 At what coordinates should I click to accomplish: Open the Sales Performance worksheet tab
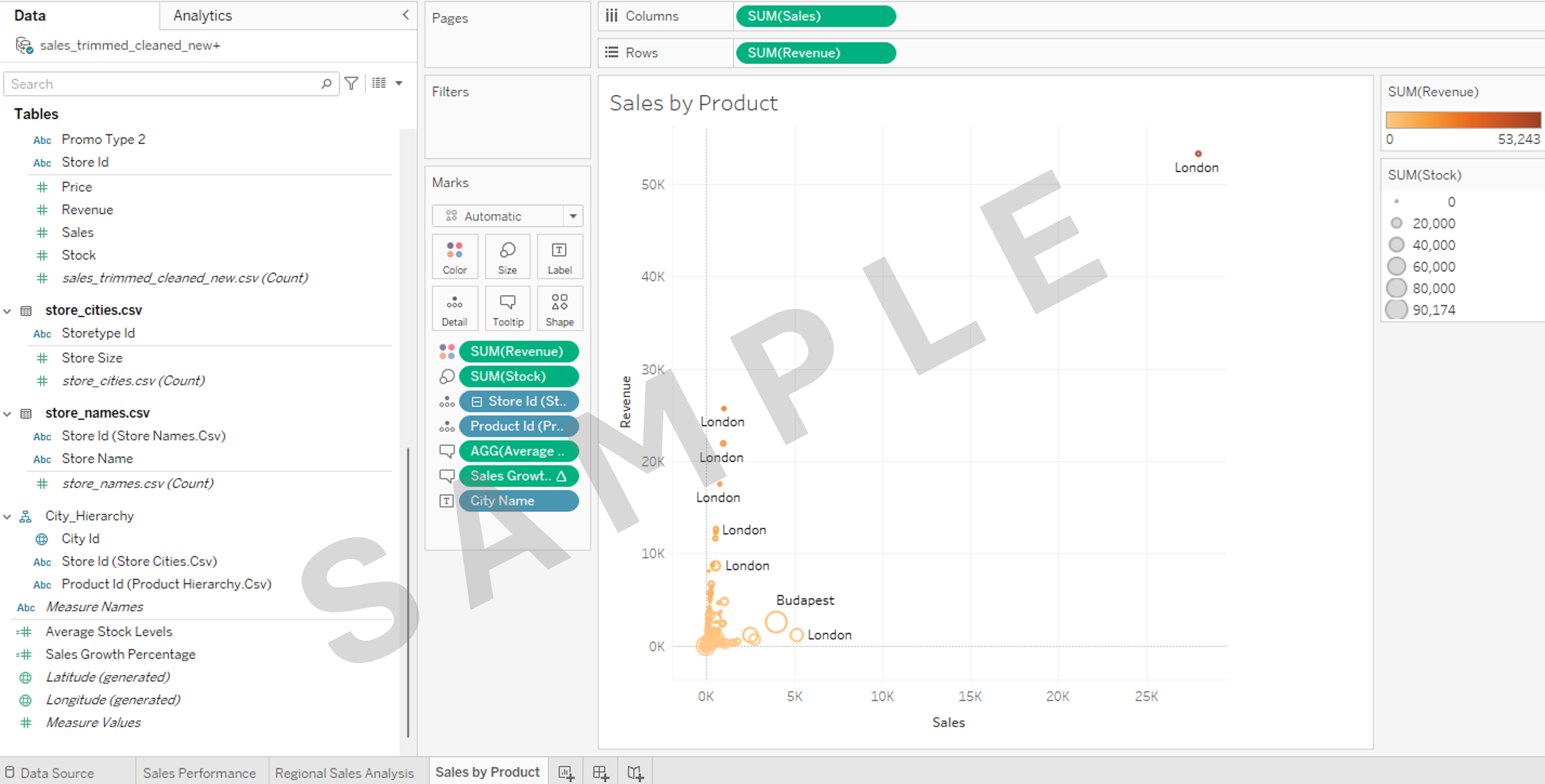click(200, 772)
